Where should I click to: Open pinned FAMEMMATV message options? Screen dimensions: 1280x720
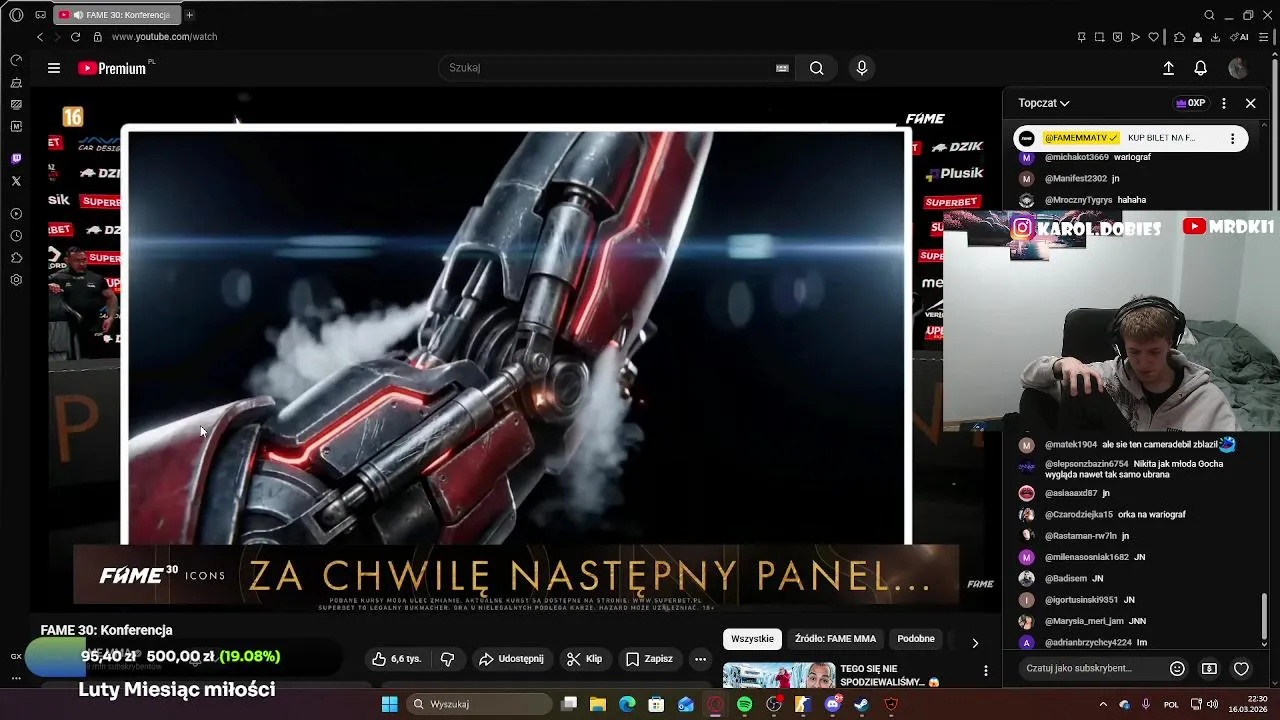click(1232, 138)
